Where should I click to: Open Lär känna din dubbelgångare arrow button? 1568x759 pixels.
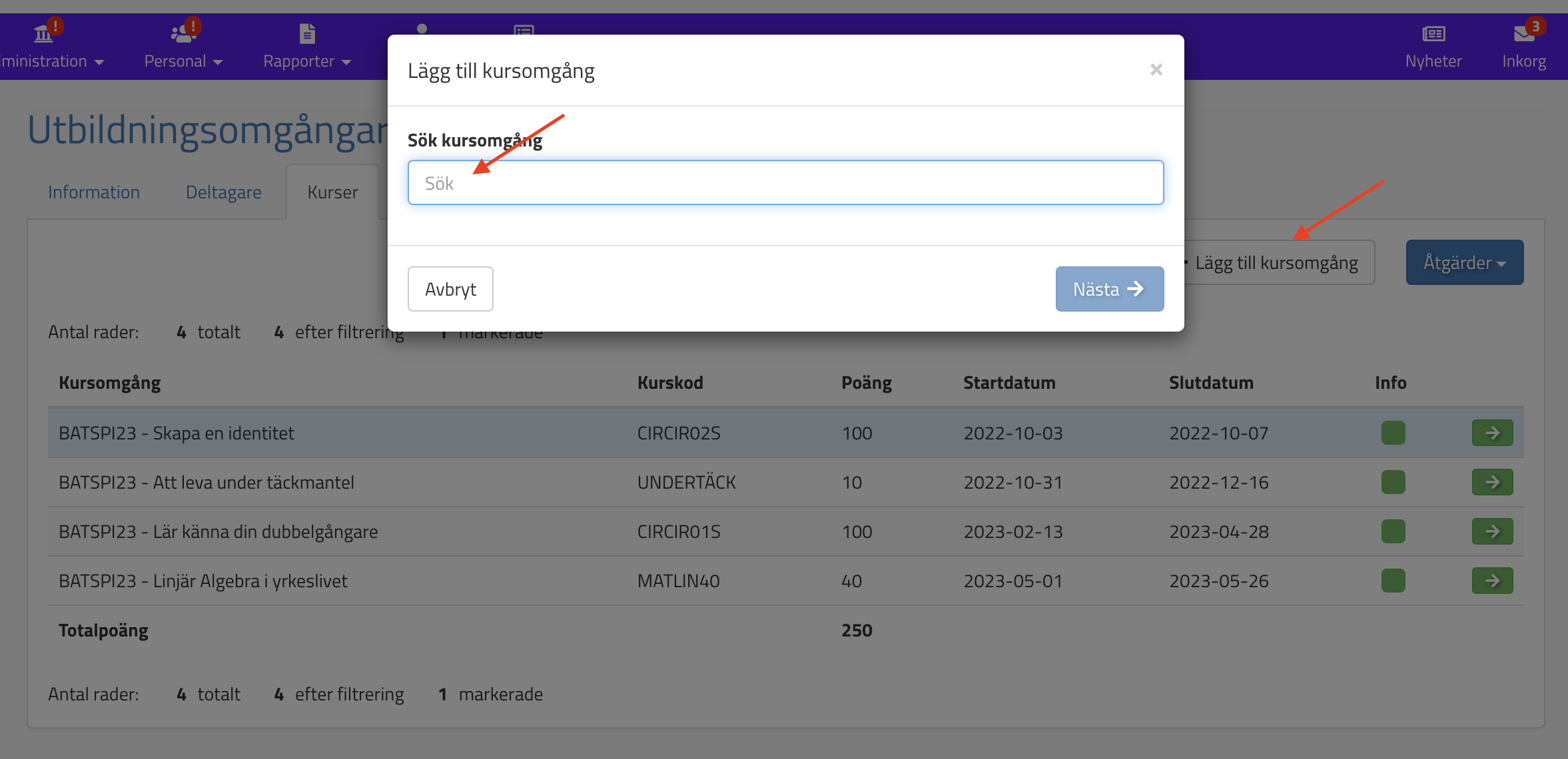coord(1492,531)
